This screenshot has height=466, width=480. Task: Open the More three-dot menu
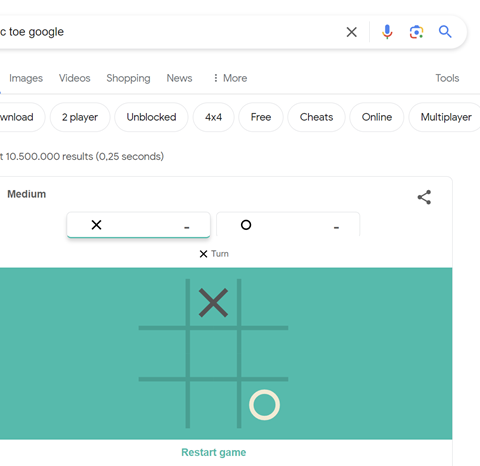coord(230,78)
